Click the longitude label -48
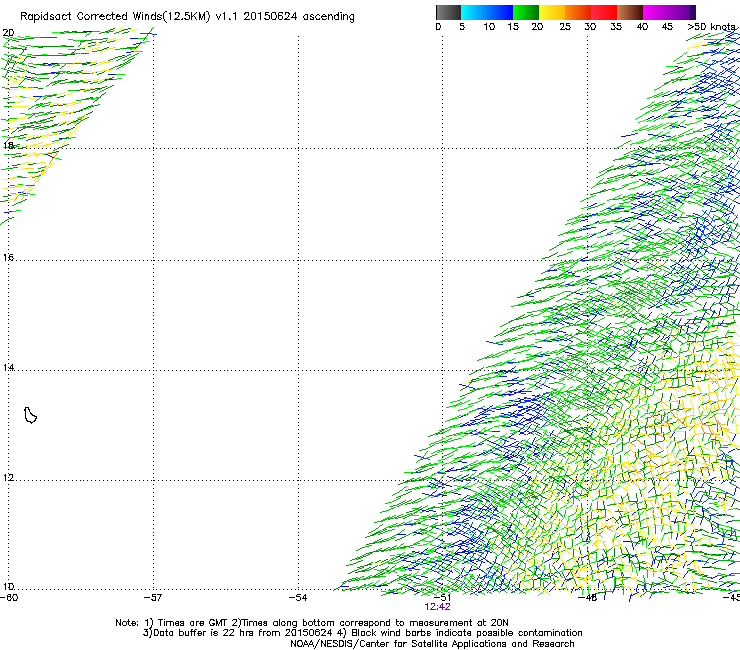740x650 pixels. coord(588,598)
